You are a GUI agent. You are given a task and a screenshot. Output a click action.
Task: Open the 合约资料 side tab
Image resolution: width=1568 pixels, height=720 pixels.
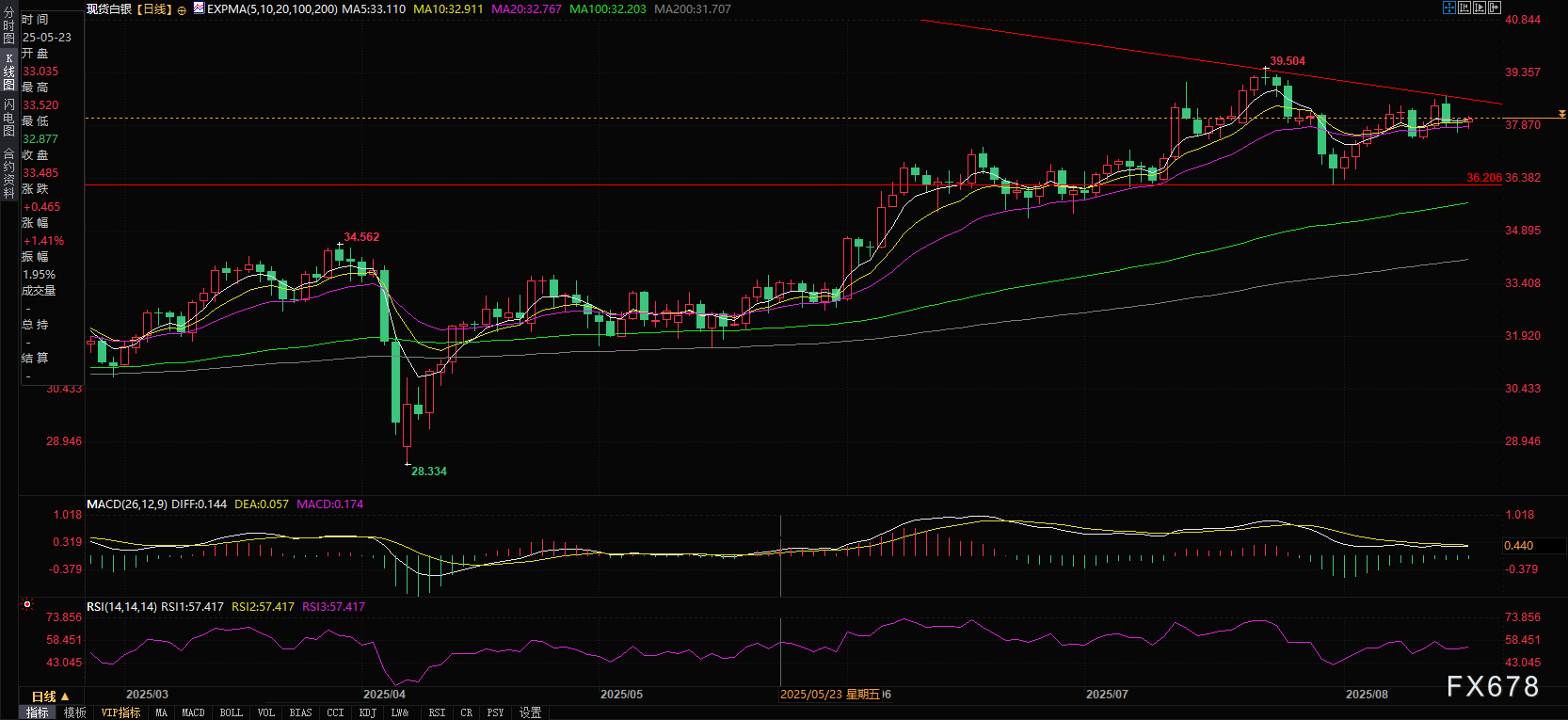[x=8, y=173]
